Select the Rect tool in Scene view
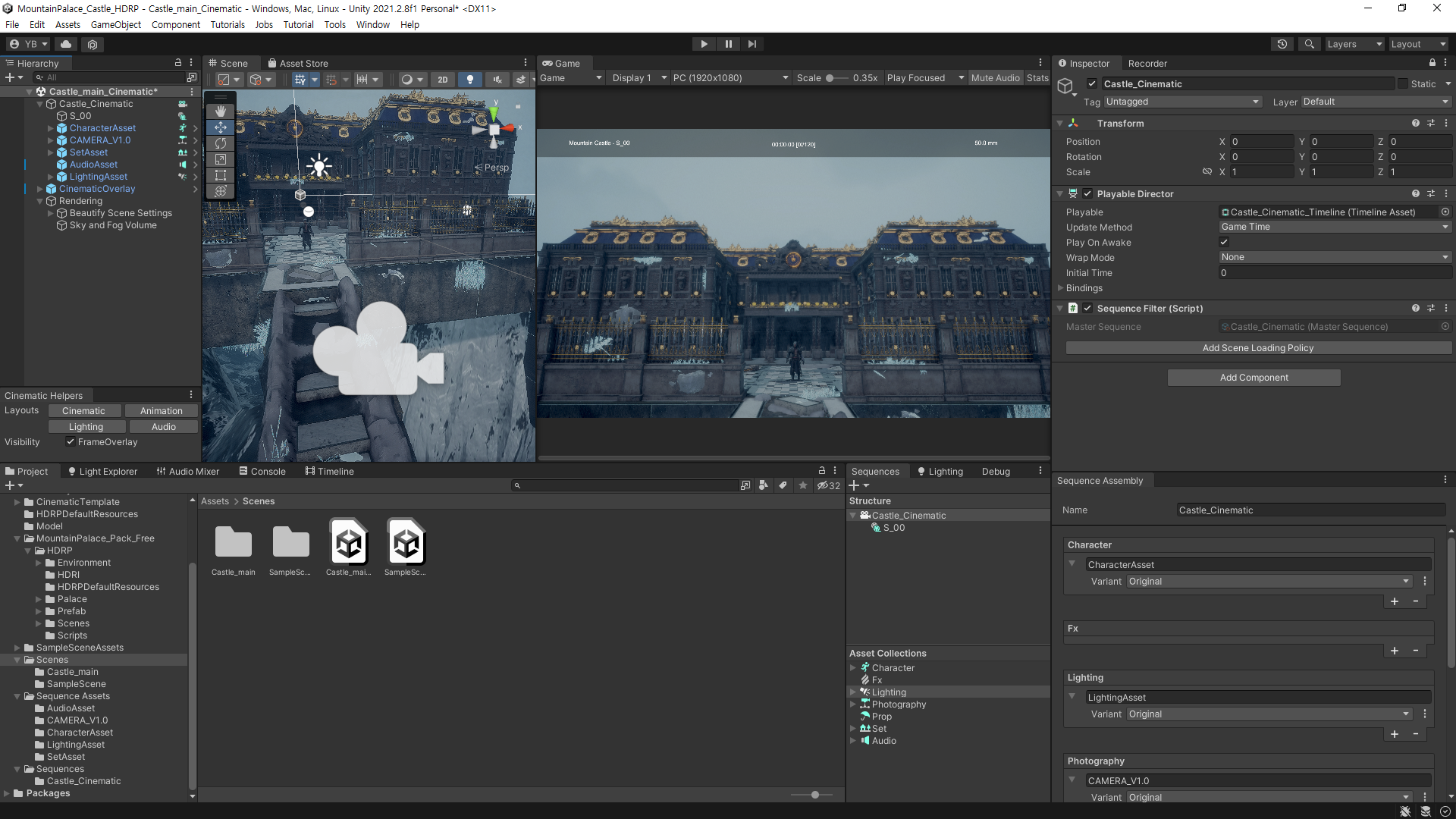The width and height of the screenshot is (1456, 819). tap(221, 175)
